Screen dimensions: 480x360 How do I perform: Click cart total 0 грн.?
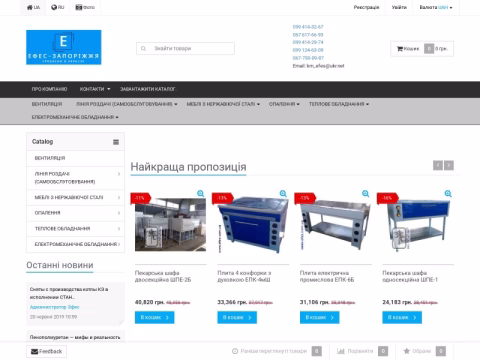[441, 49]
